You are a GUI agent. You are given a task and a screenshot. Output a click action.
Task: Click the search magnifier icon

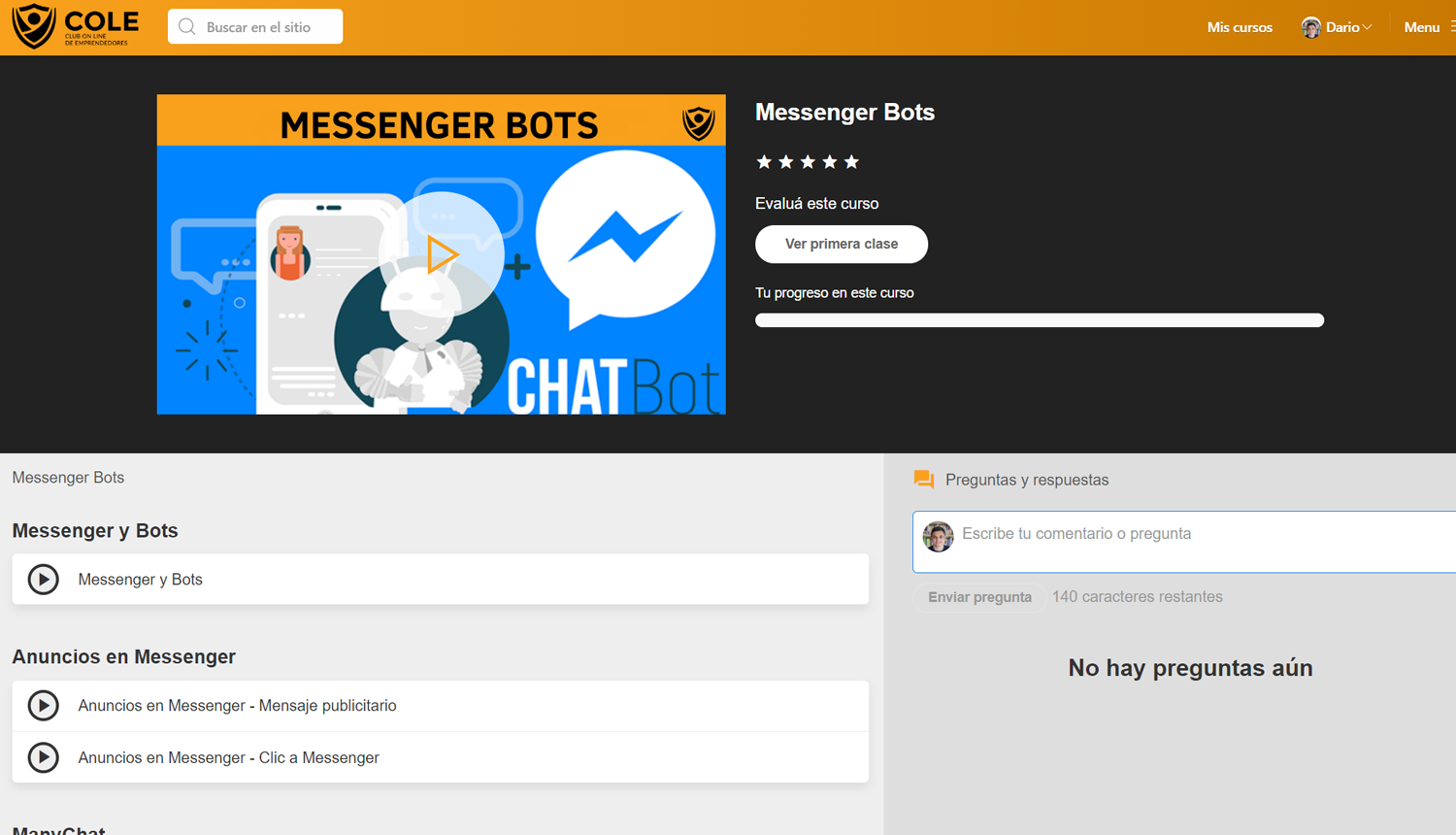click(x=187, y=27)
